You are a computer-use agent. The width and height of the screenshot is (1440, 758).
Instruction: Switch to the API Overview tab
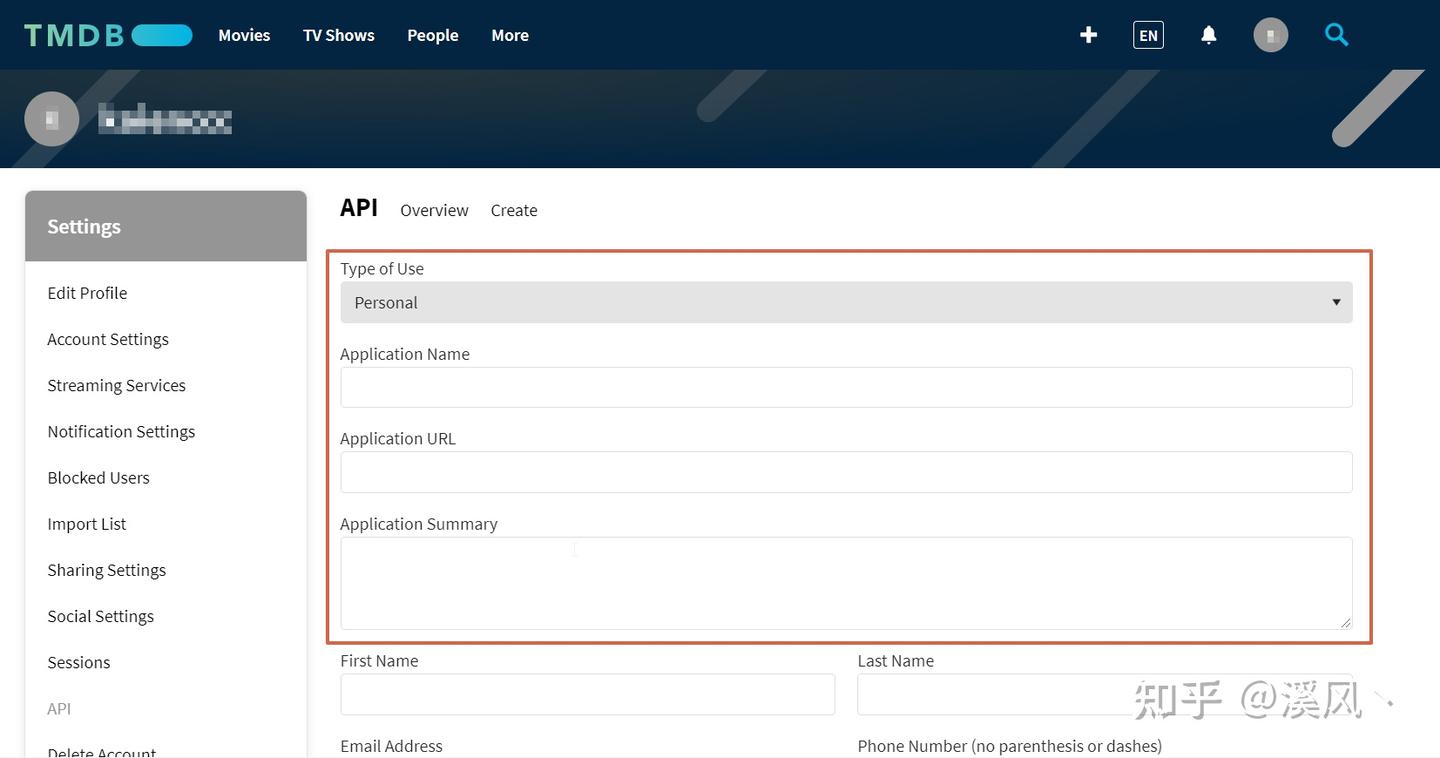click(434, 210)
